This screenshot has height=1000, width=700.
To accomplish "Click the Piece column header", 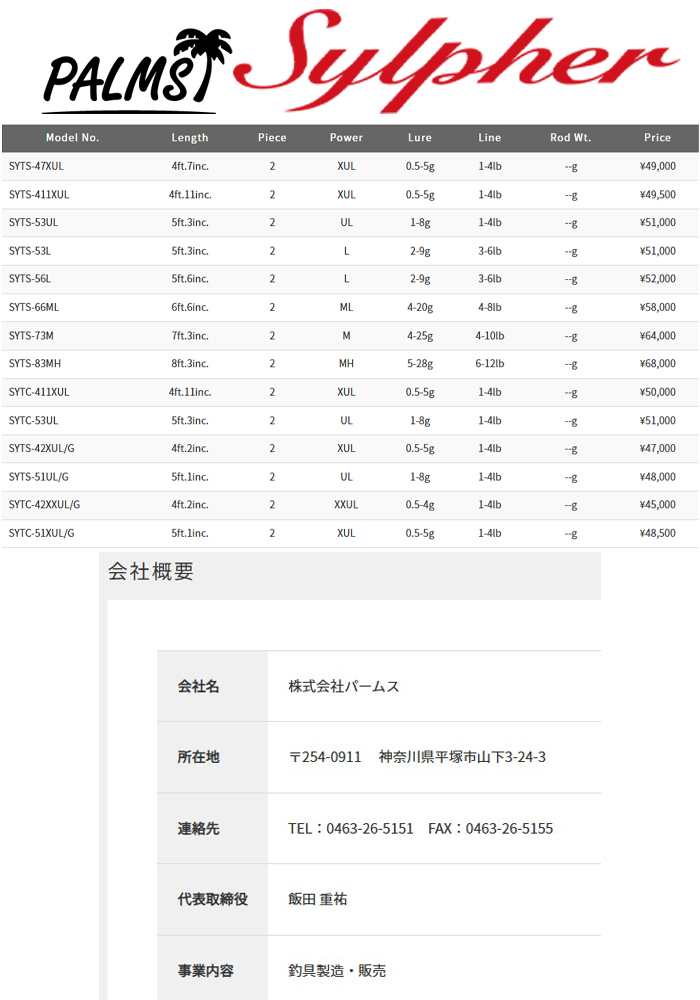I will tap(272, 138).
